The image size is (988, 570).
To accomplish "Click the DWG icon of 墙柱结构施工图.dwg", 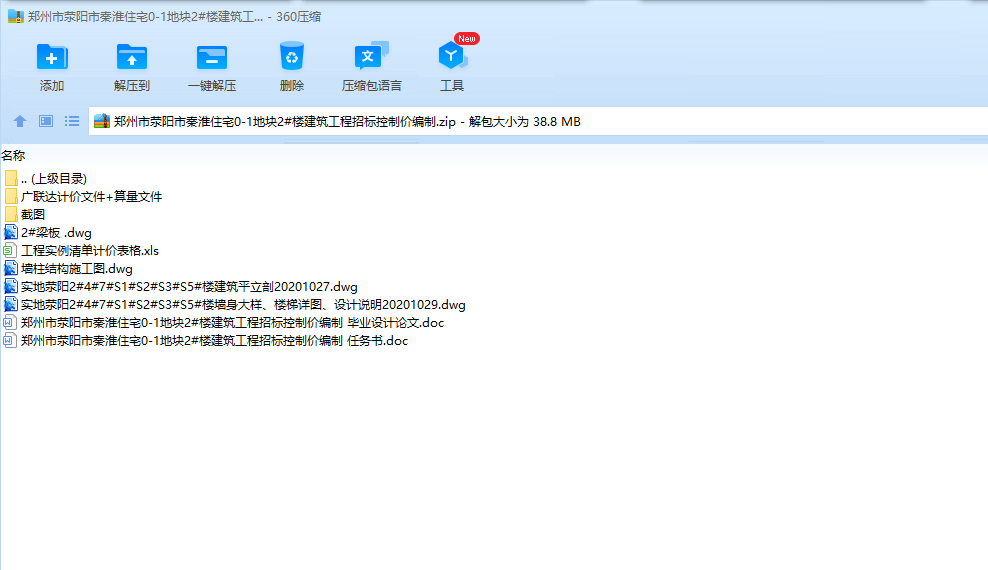I will [x=11, y=268].
